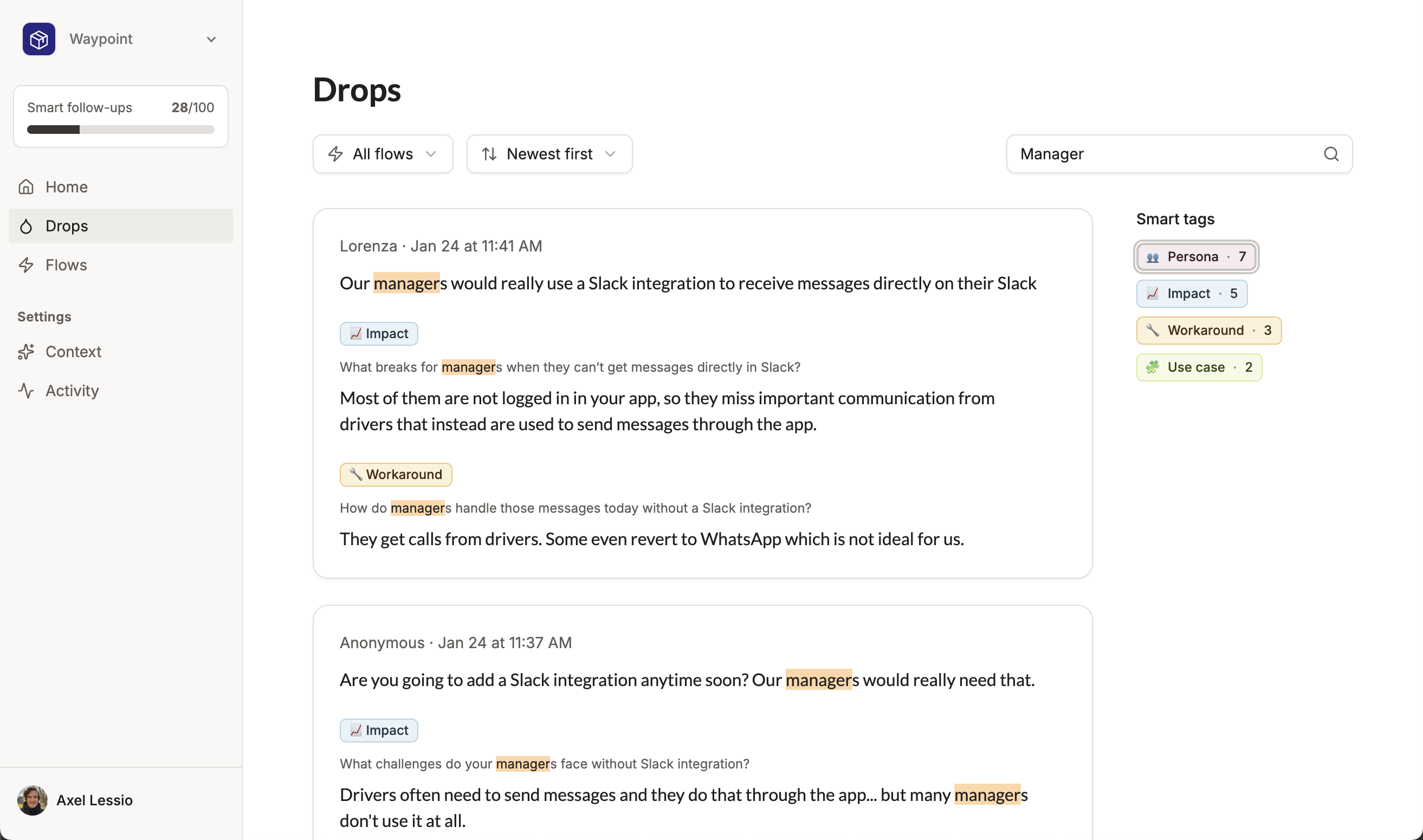Open the All flows dropdown
The height and width of the screenshot is (840, 1423).
[x=383, y=154]
